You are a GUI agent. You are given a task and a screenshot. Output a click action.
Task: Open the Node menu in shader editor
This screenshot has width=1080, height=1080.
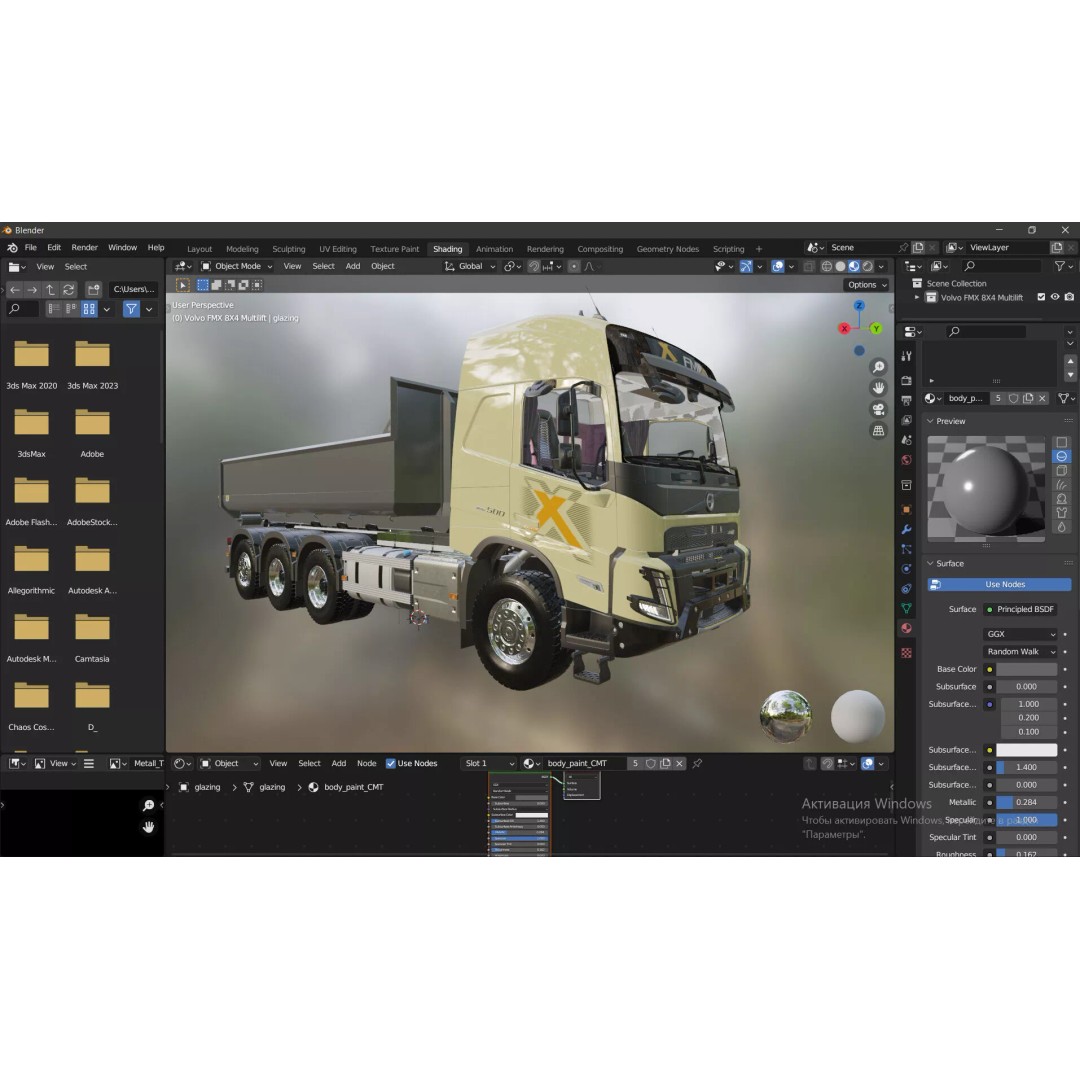(x=366, y=763)
